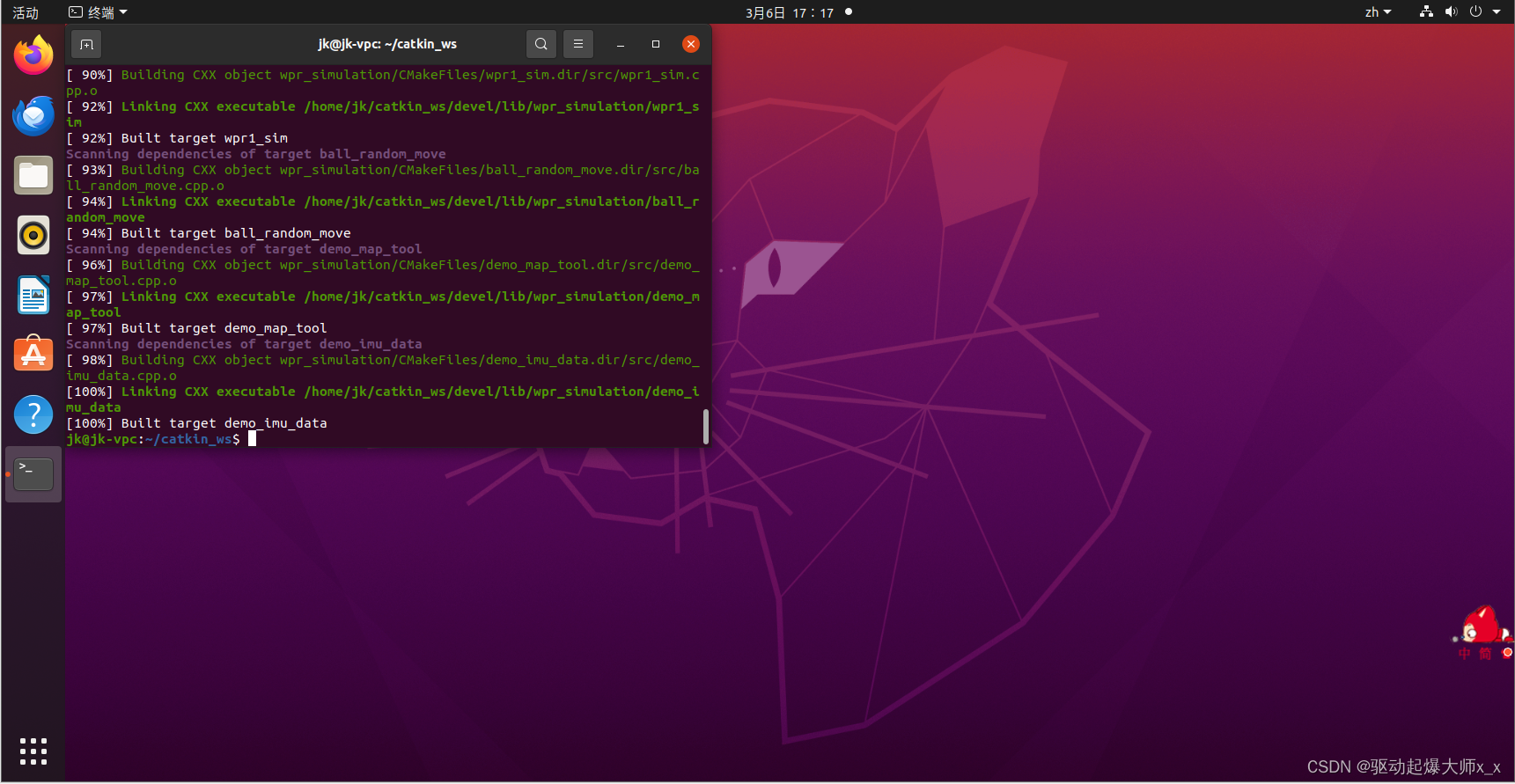Screen dimensions: 1515x784
Task: Click the '[ 97%] Built target demo_map_tool' line
Action: pyautogui.click(x=196, y=328)
